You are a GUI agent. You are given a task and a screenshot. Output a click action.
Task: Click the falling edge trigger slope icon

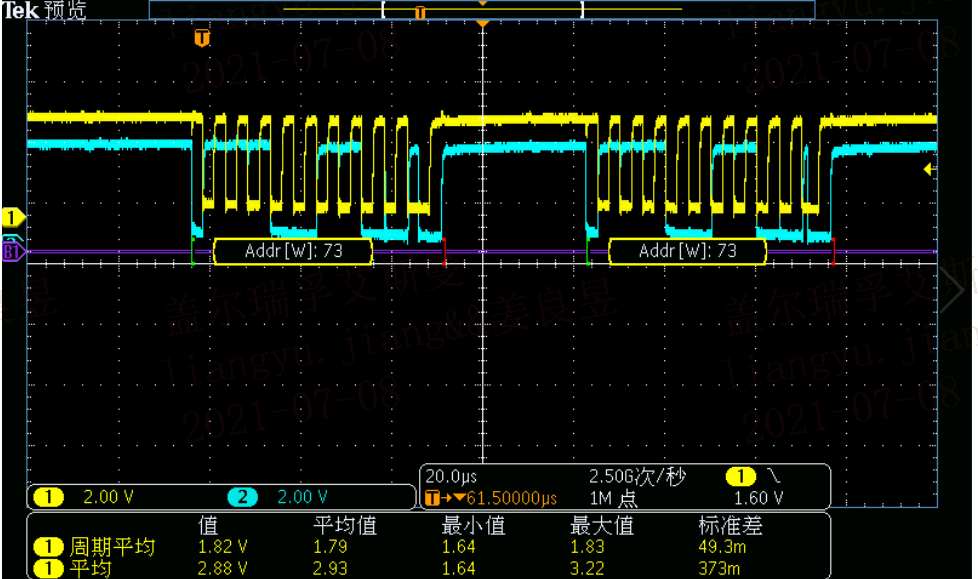(774, 477)
